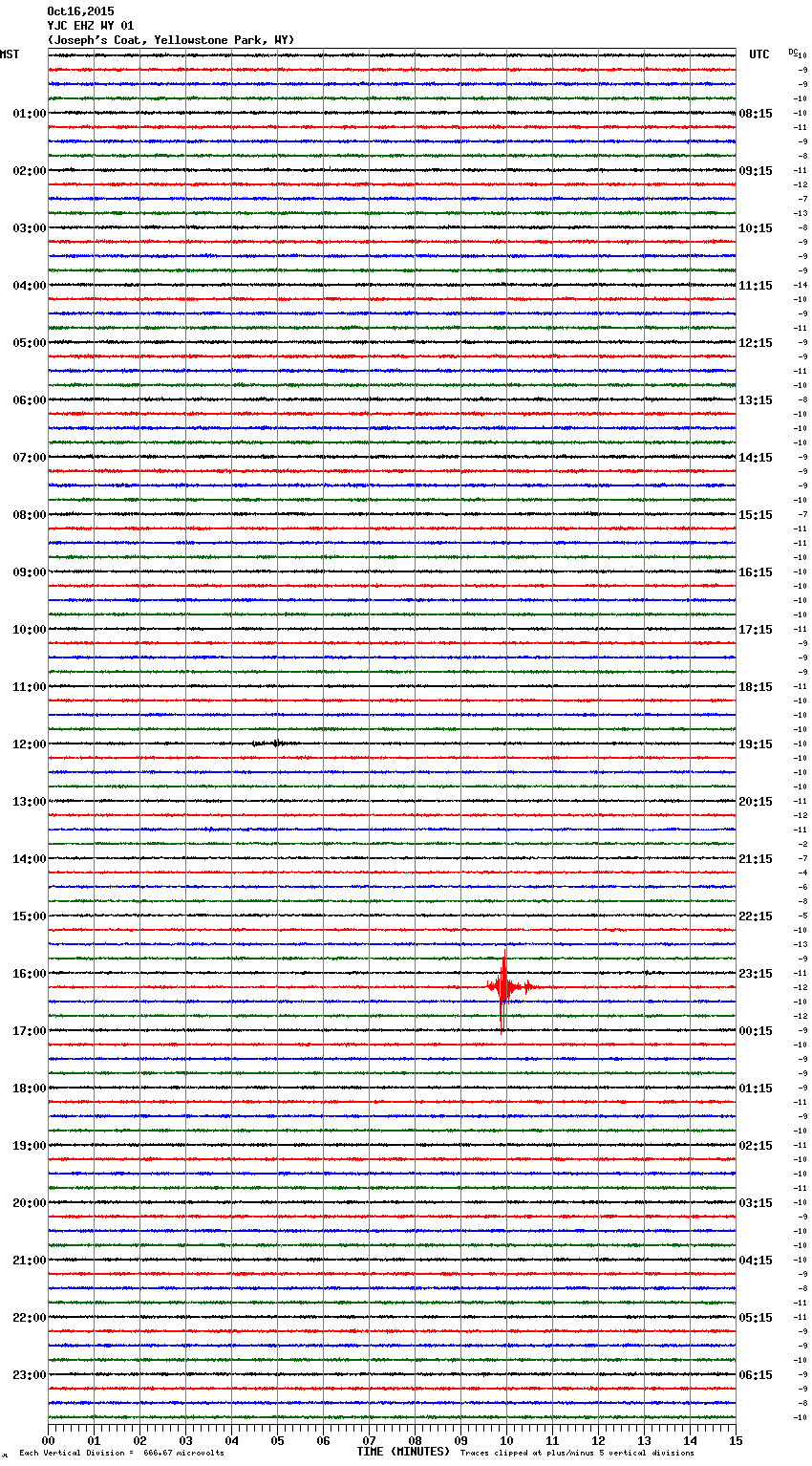Select the '14:00' MST row label

pyautogui.click(x=30, y=859)
